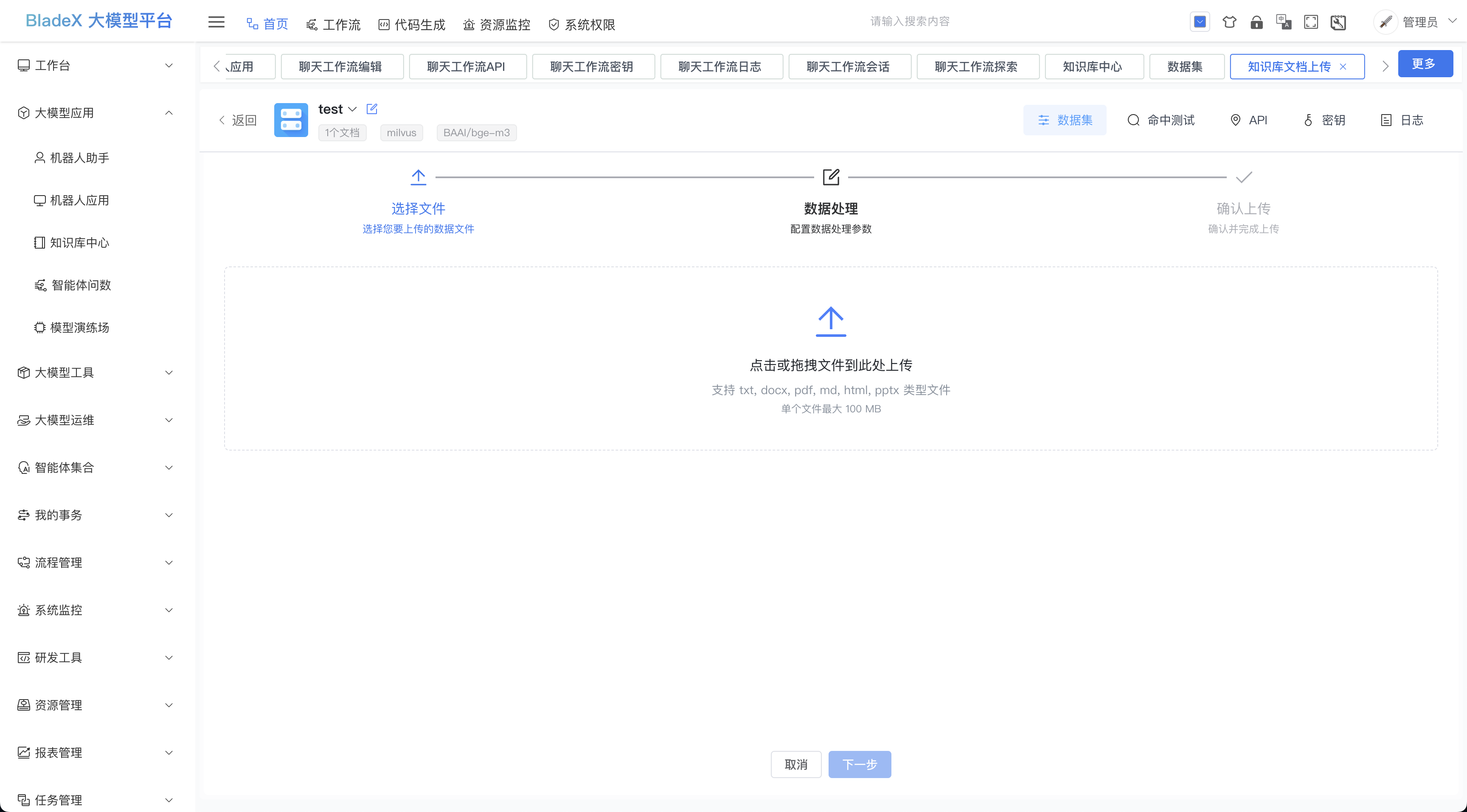1467x812 pixels.
Task: Click the test dataset server thumbnail icon
Action: pos(291,120)
